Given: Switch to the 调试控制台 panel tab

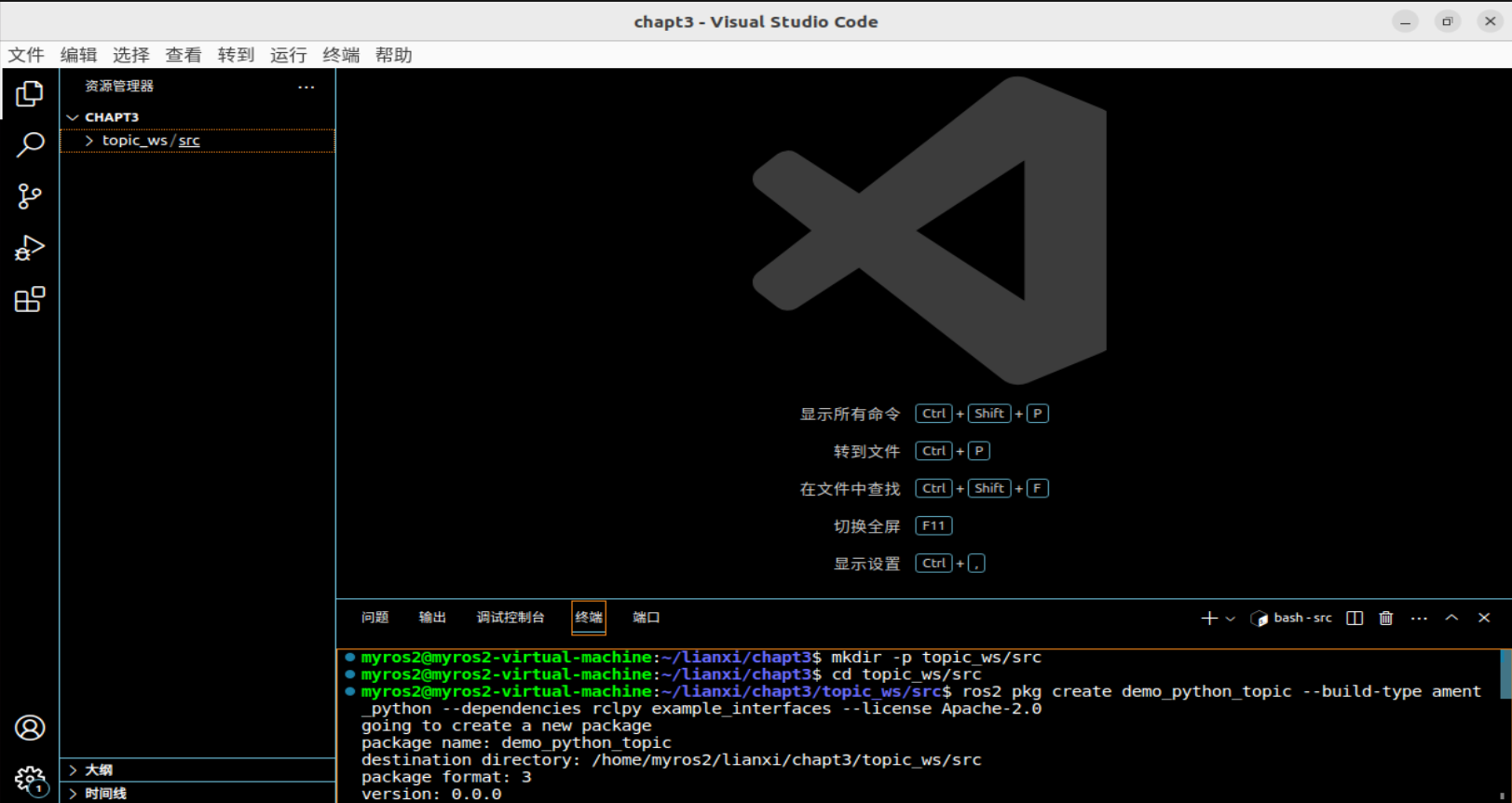Looking at the screenshot, I should 511,618.
